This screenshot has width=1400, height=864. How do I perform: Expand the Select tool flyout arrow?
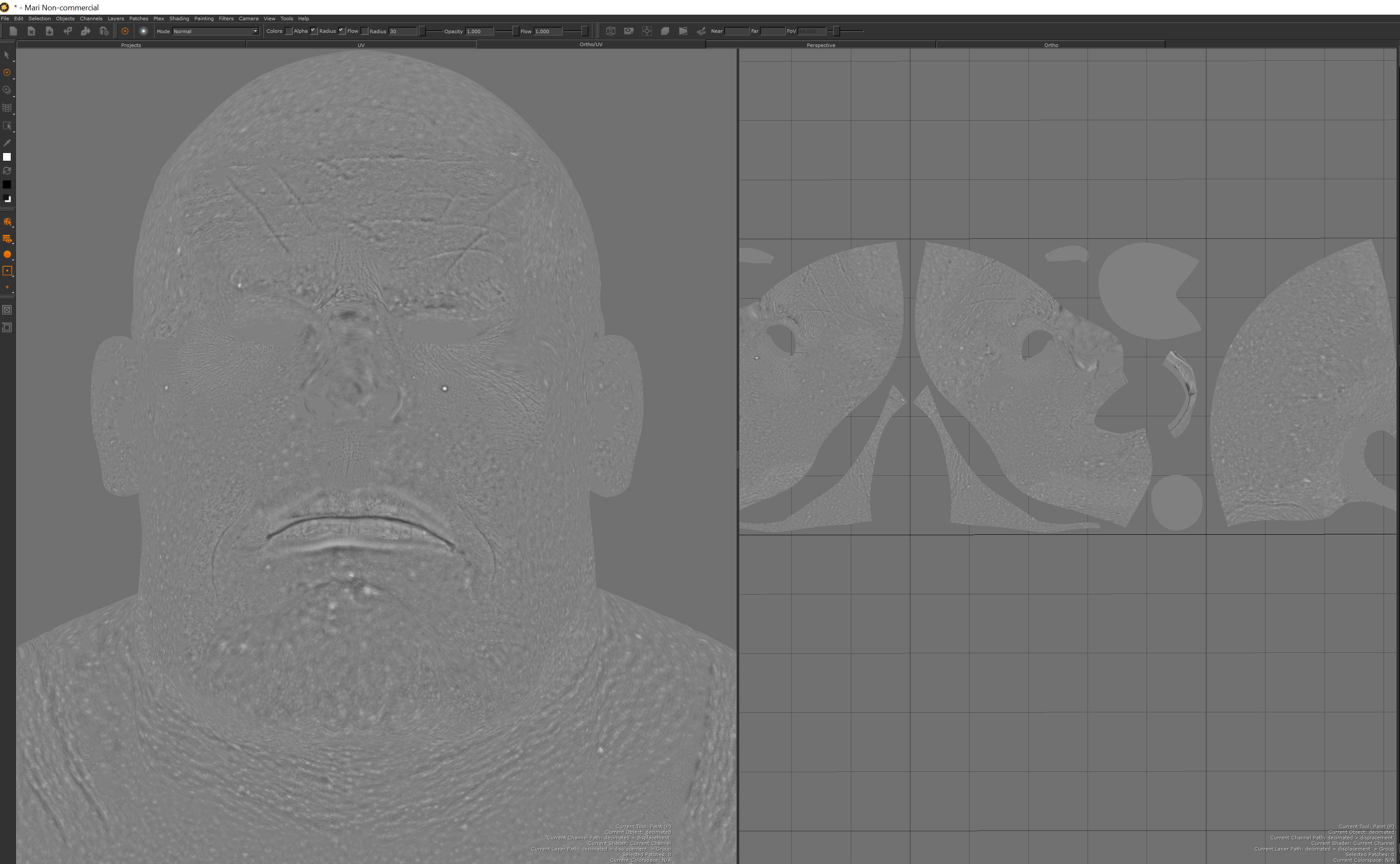click(x=14, y=61)
